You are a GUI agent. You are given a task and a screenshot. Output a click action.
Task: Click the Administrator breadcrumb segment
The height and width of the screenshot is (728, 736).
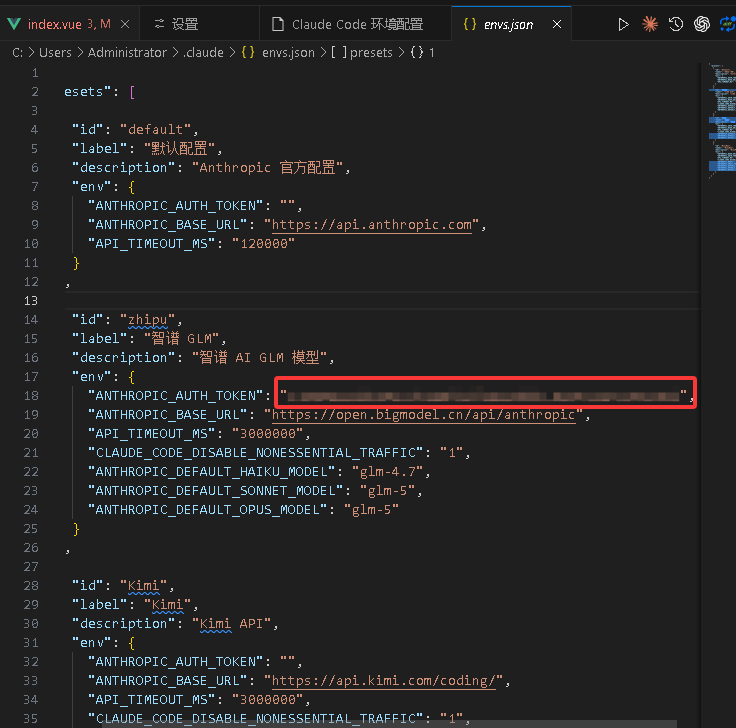coord(127,53)
